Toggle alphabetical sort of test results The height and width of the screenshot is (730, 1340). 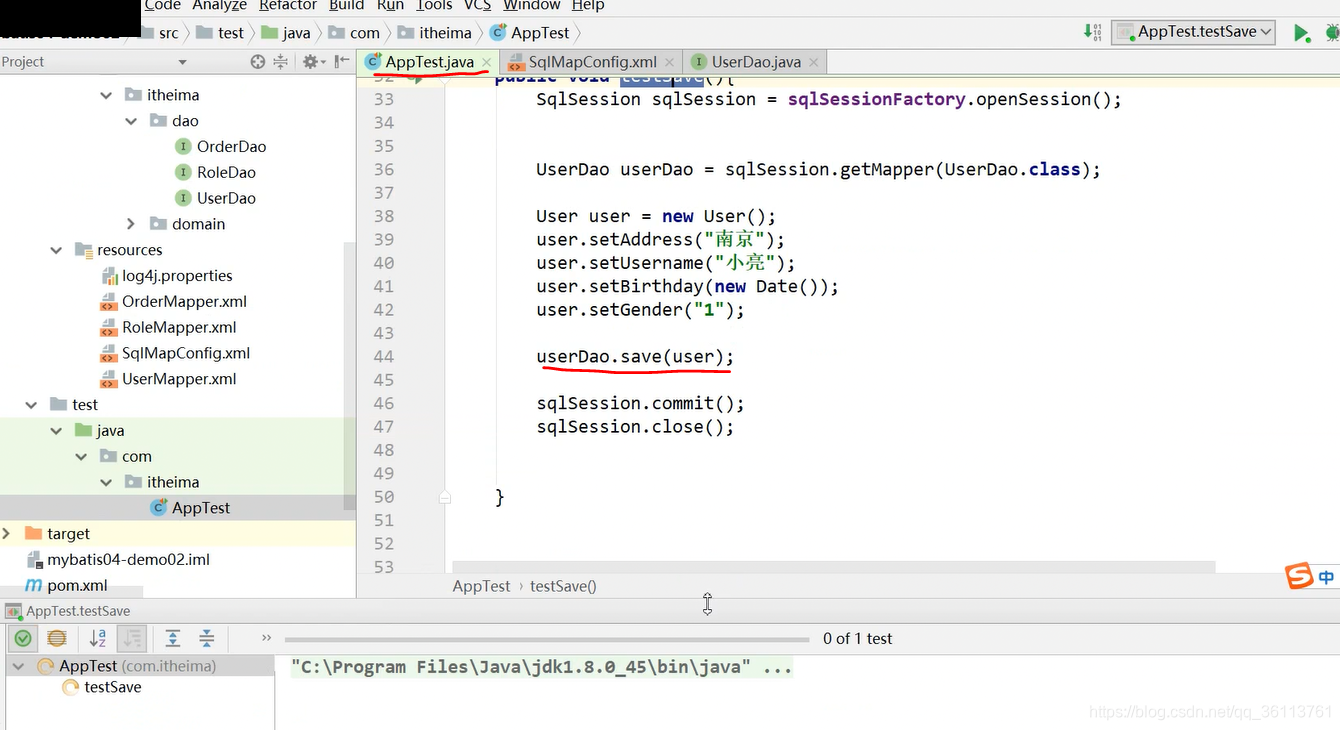98,638
